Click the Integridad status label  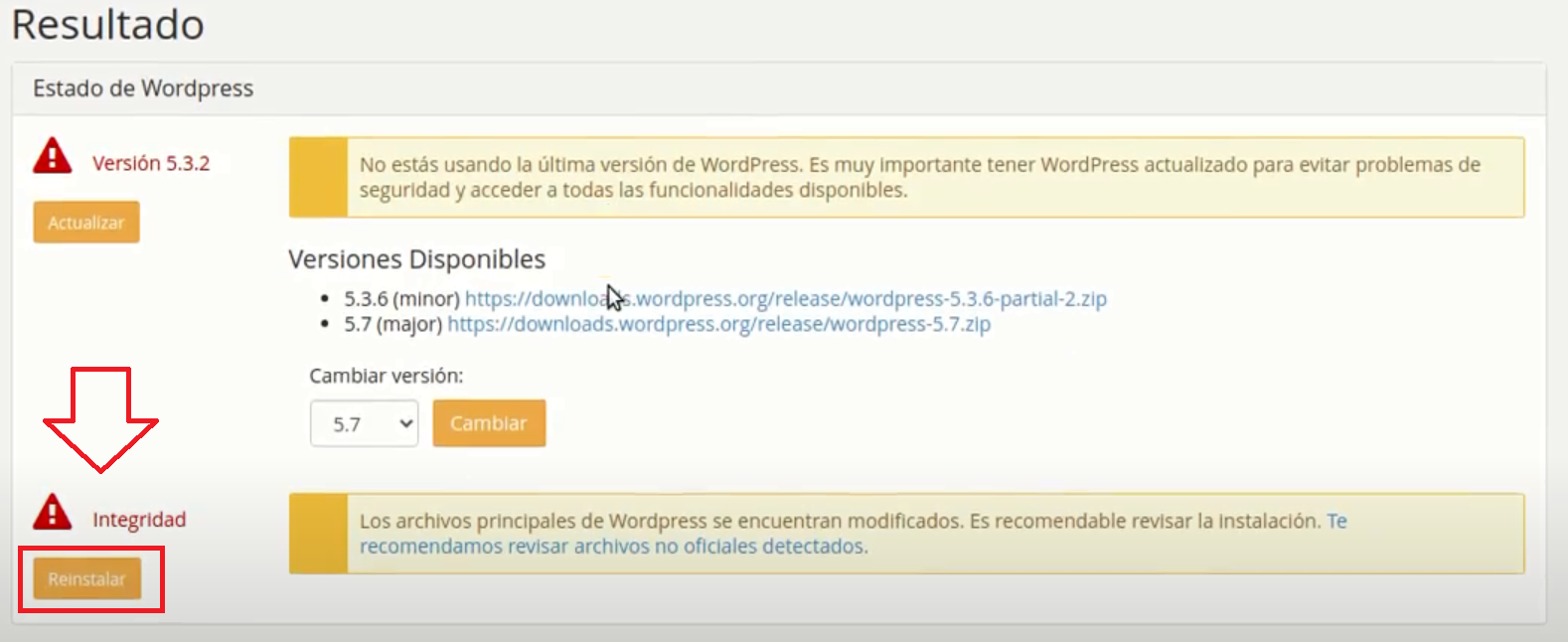click(139, 520)
